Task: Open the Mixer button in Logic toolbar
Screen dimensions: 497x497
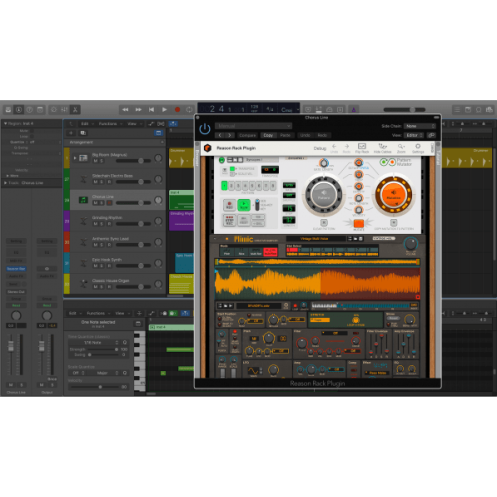Action: pyautogui.click(x=64, y=110)
